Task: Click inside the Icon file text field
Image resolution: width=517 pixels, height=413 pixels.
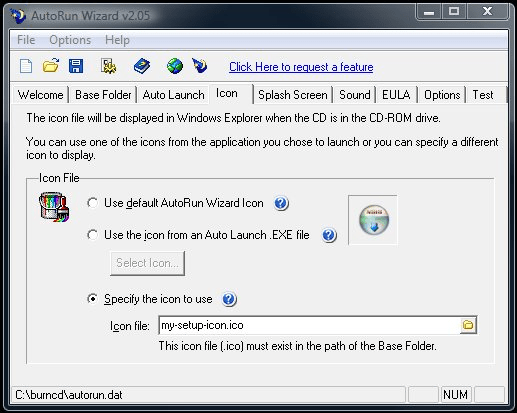Action: [x=309, y=325]
